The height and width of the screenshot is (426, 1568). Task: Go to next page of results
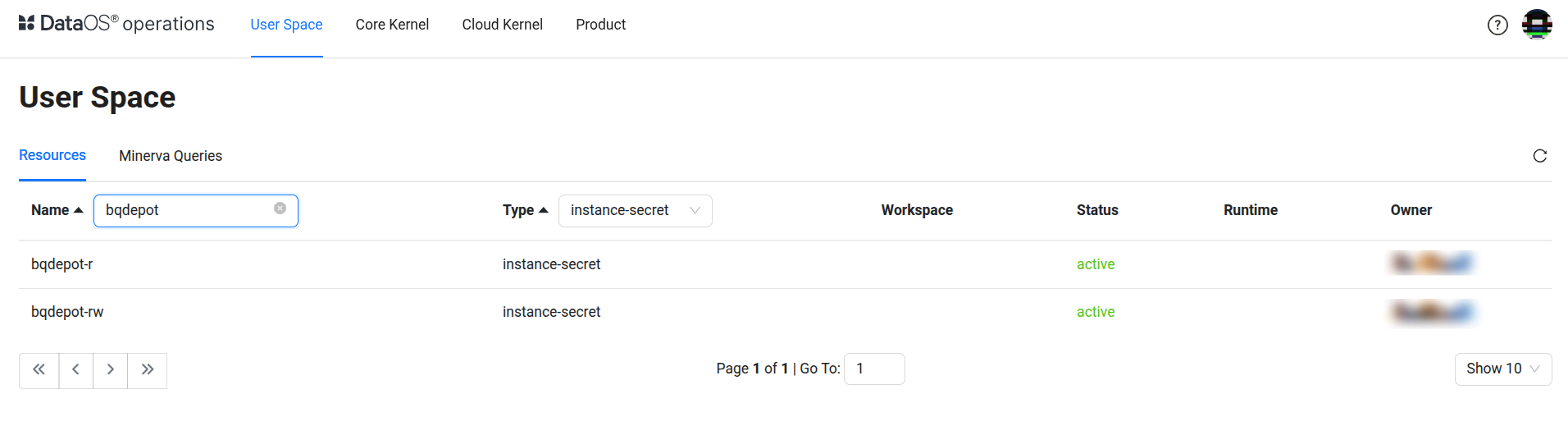pos(110,370)
